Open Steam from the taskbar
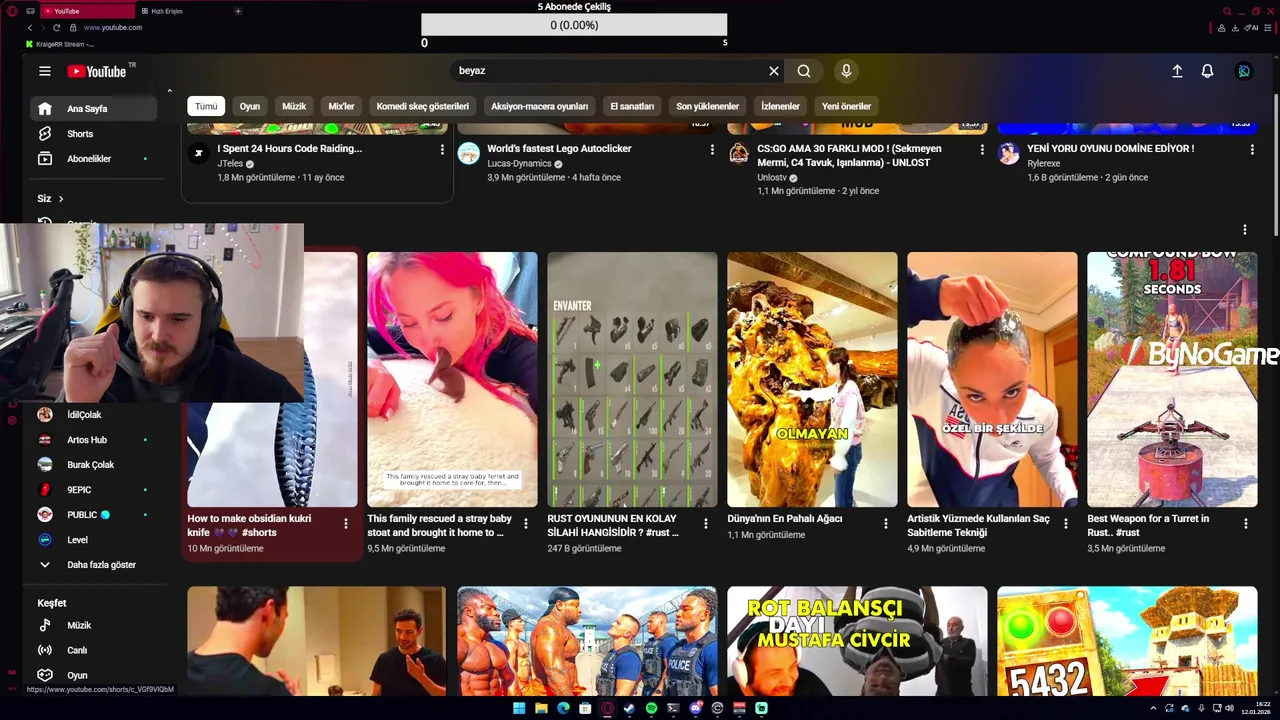 click(629, 708)
